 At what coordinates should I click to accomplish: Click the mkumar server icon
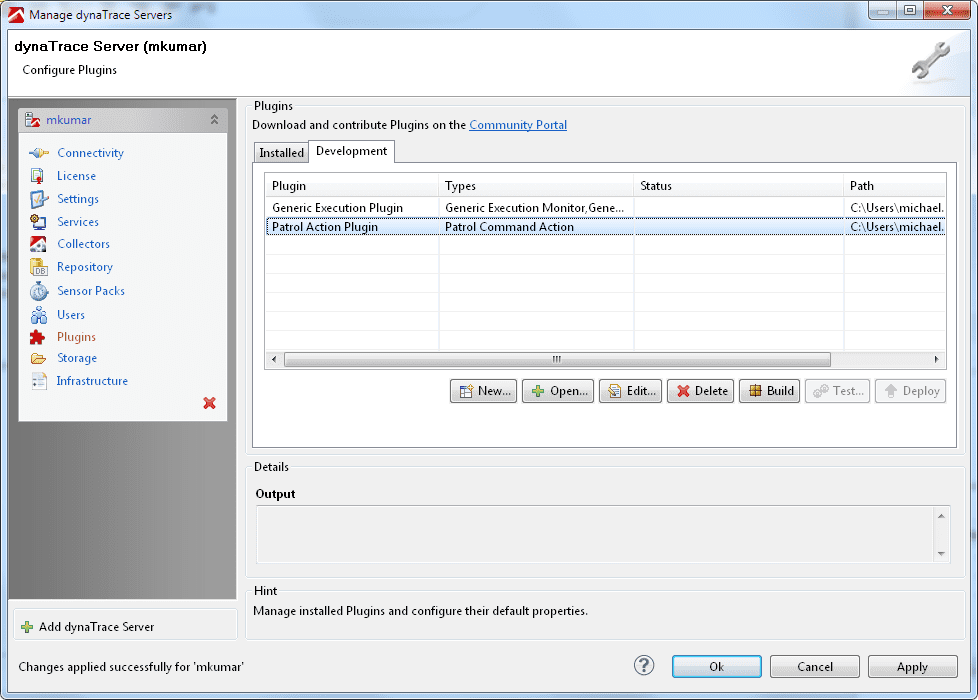[x=32, y=119]
